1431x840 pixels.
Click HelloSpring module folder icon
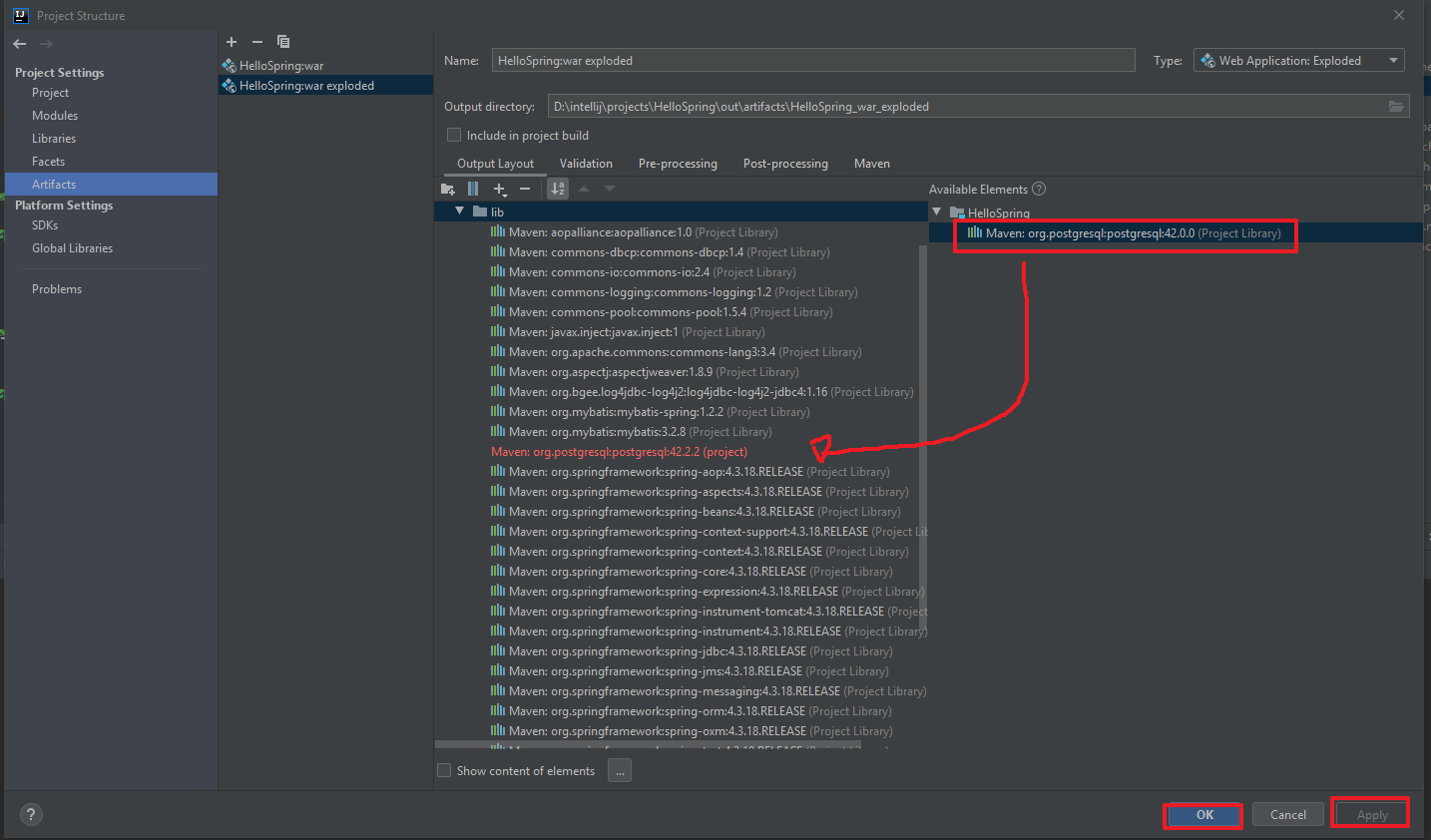tap(957, 212)
